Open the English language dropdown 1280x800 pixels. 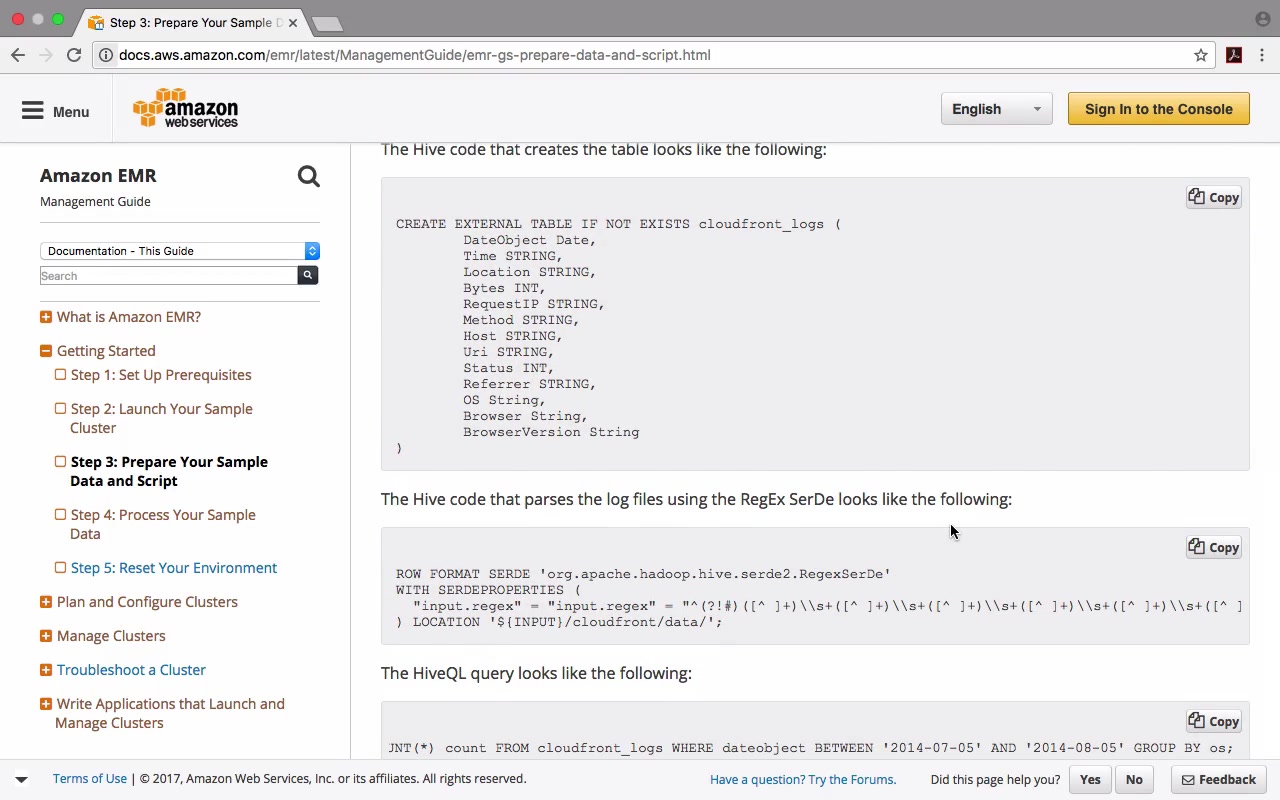(996, 109)
